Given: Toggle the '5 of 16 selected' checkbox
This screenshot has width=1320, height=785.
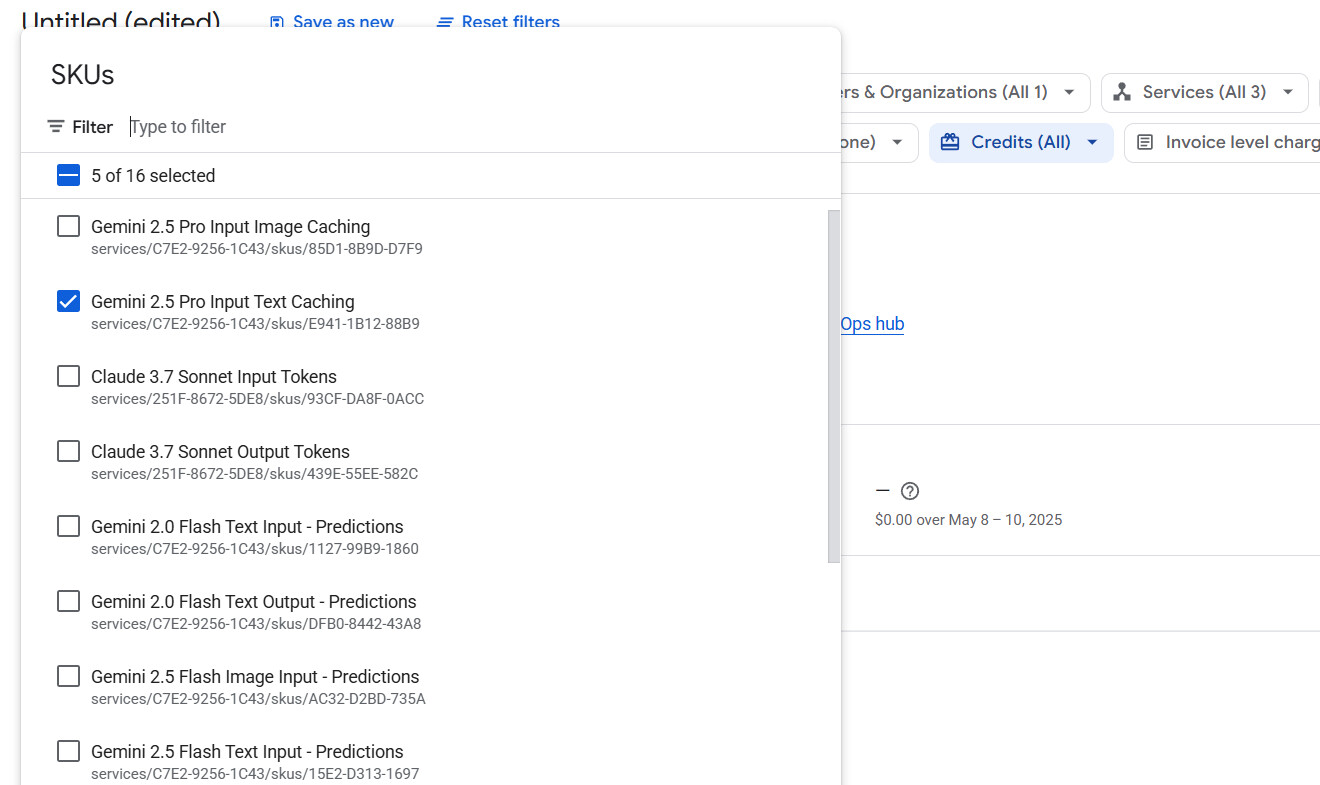Looking at the screenshot, I should 68,176.
